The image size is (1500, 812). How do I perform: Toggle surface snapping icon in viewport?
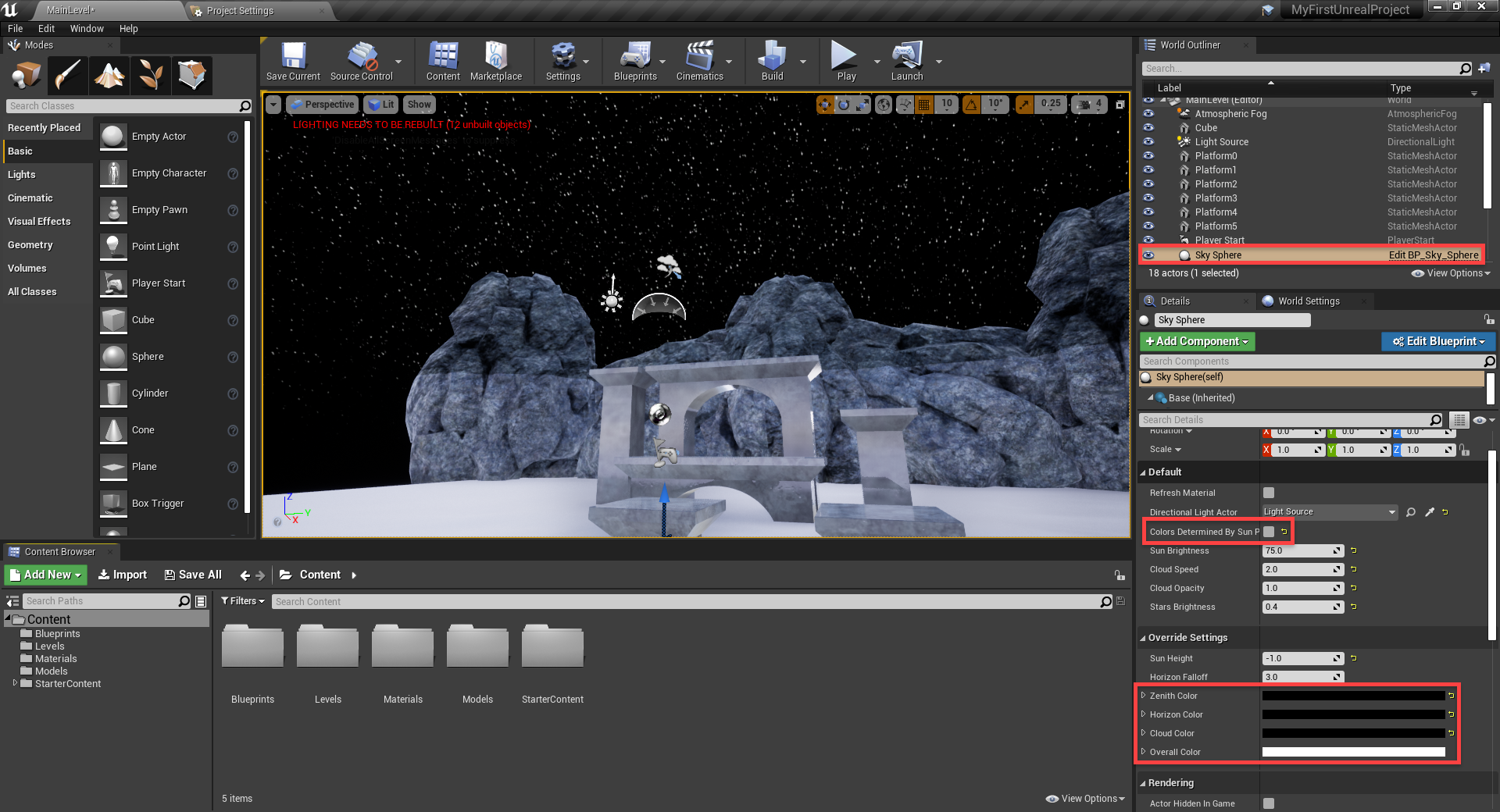905,105
